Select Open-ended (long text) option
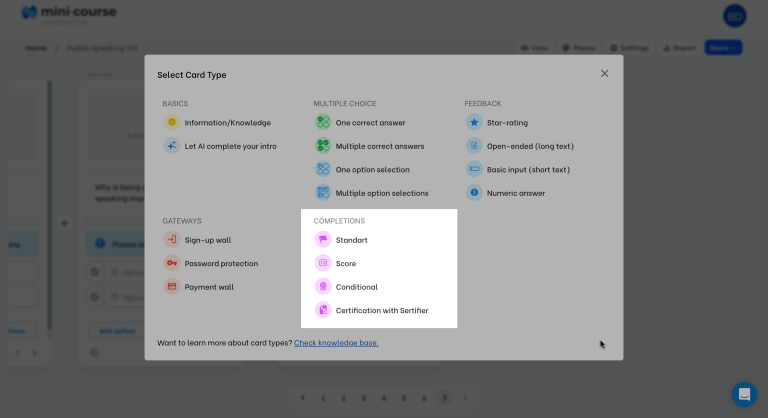 528,146
